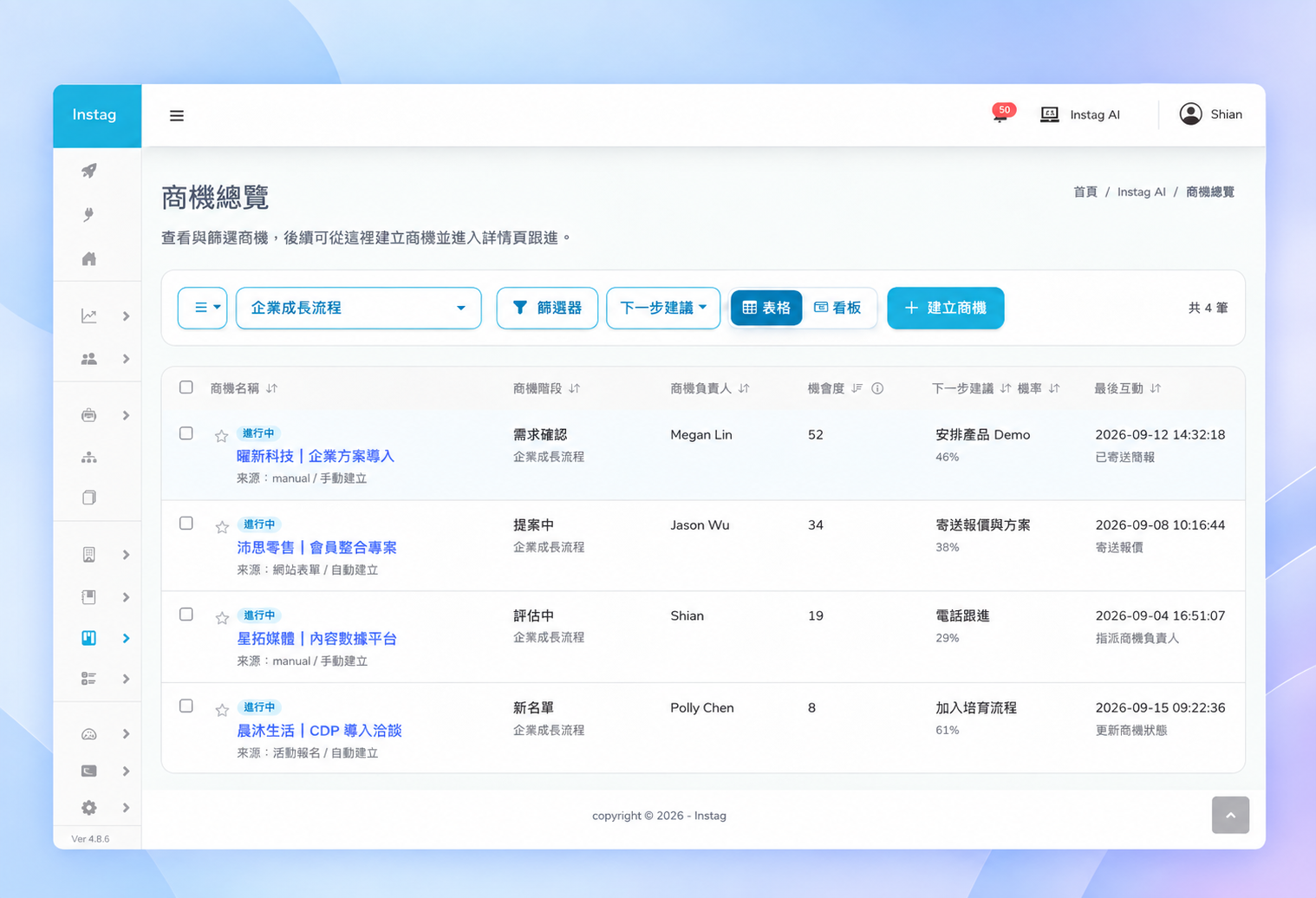Click the 安排產品 Demo suggestion cell

(x=982, y=434)
